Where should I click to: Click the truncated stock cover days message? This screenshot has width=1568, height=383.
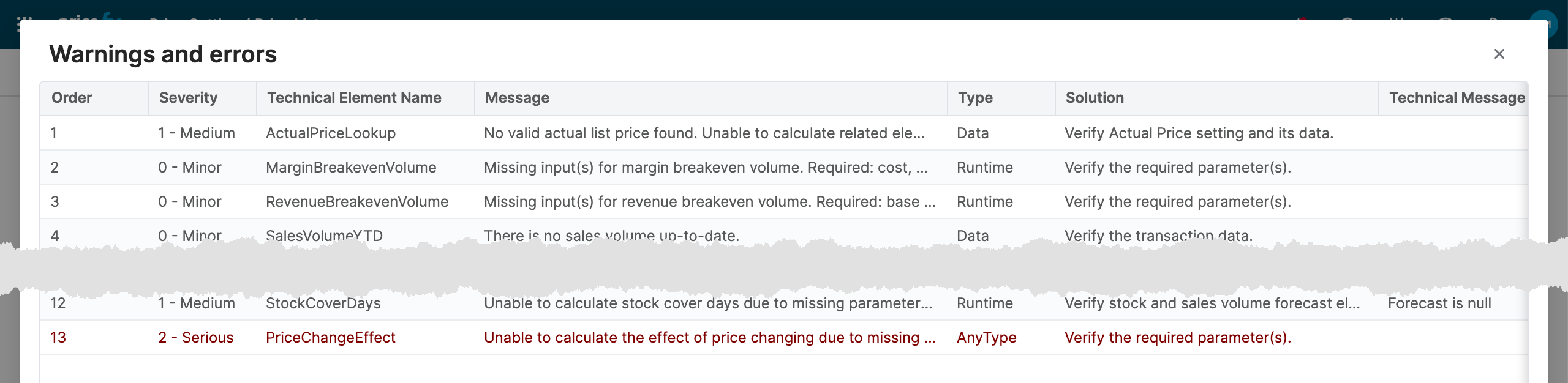point(708,303)
